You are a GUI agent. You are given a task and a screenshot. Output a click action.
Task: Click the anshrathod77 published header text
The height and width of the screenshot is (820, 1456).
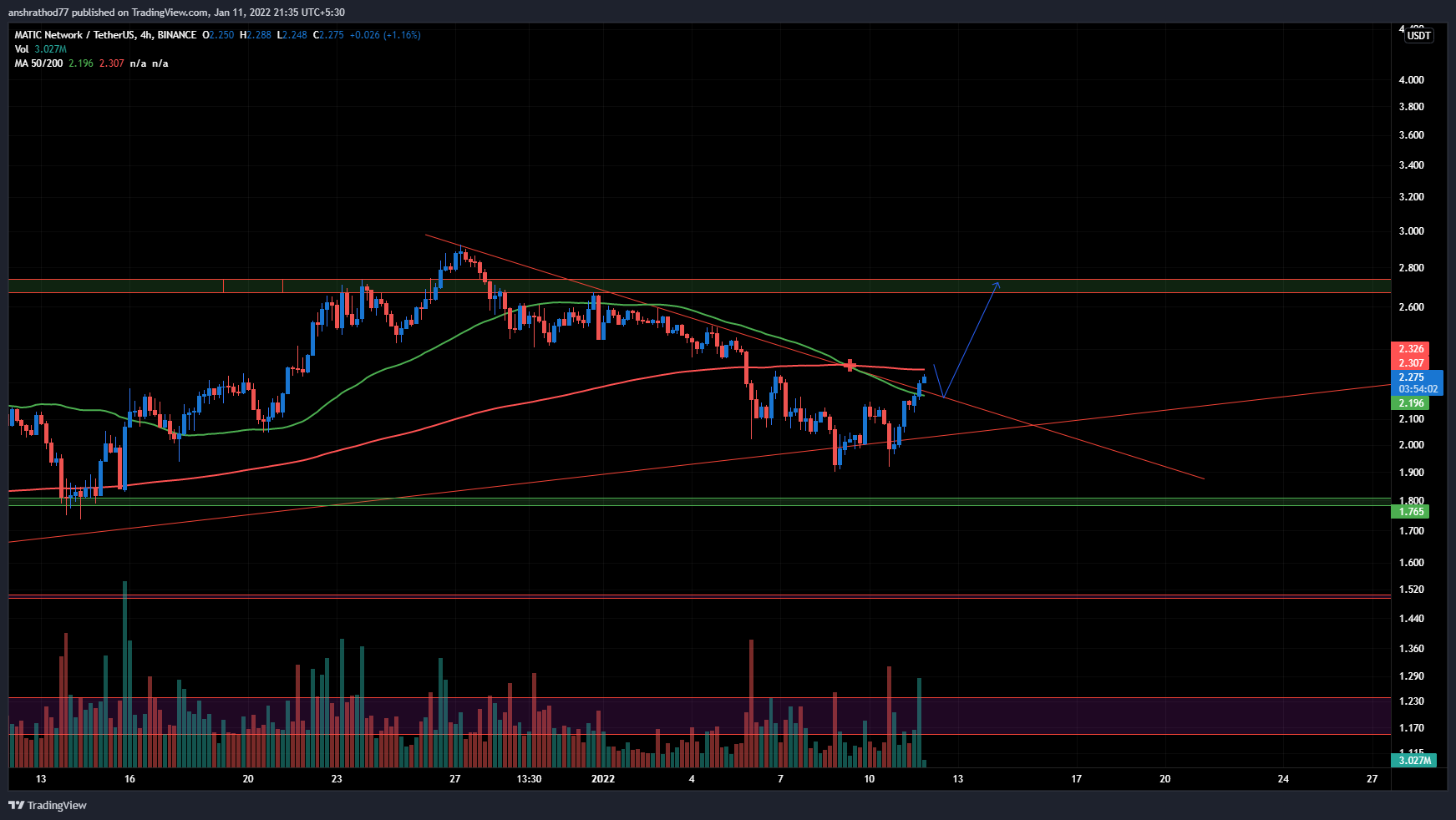(176, 12)
